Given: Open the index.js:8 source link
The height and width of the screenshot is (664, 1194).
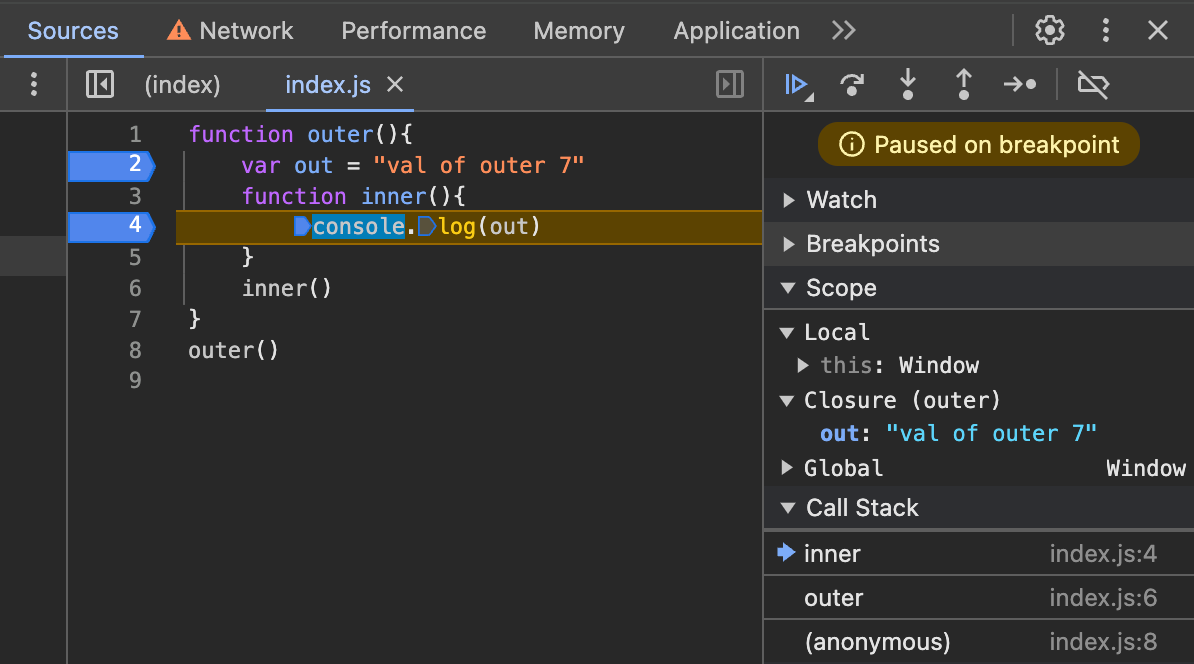Looking at the screenshot, I should coord(1103,641).
